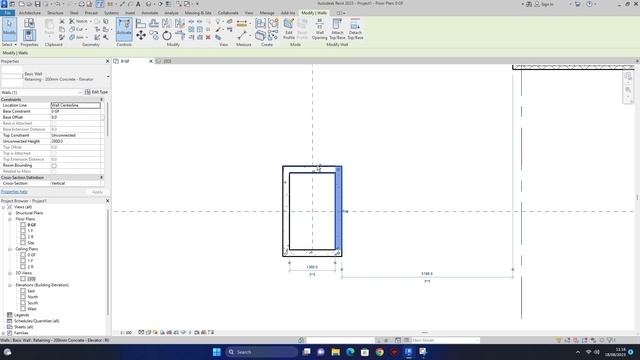
Task: Click Activate Controls button
Action: point(124,29)
